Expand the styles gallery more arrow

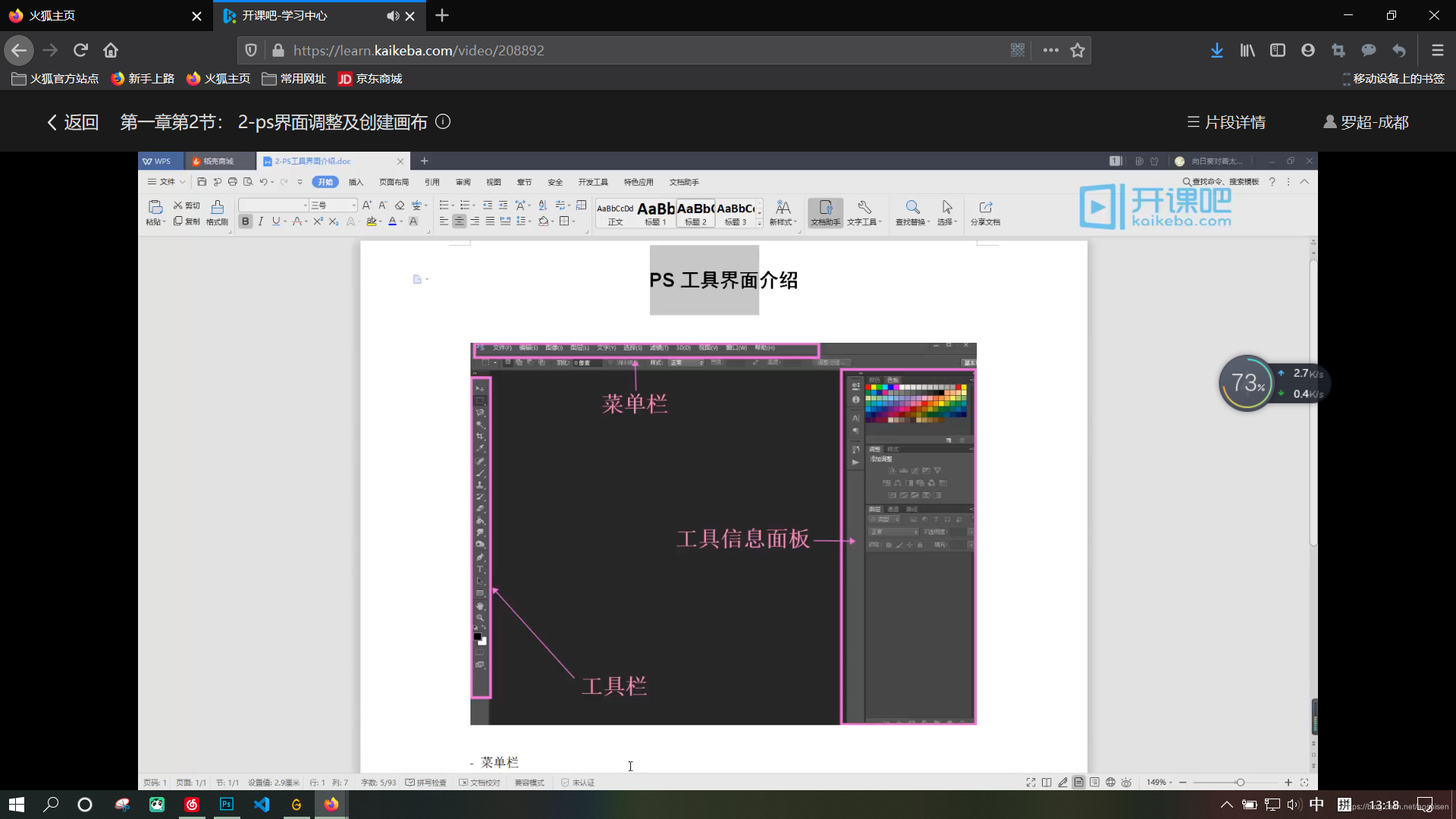point(760,223)
